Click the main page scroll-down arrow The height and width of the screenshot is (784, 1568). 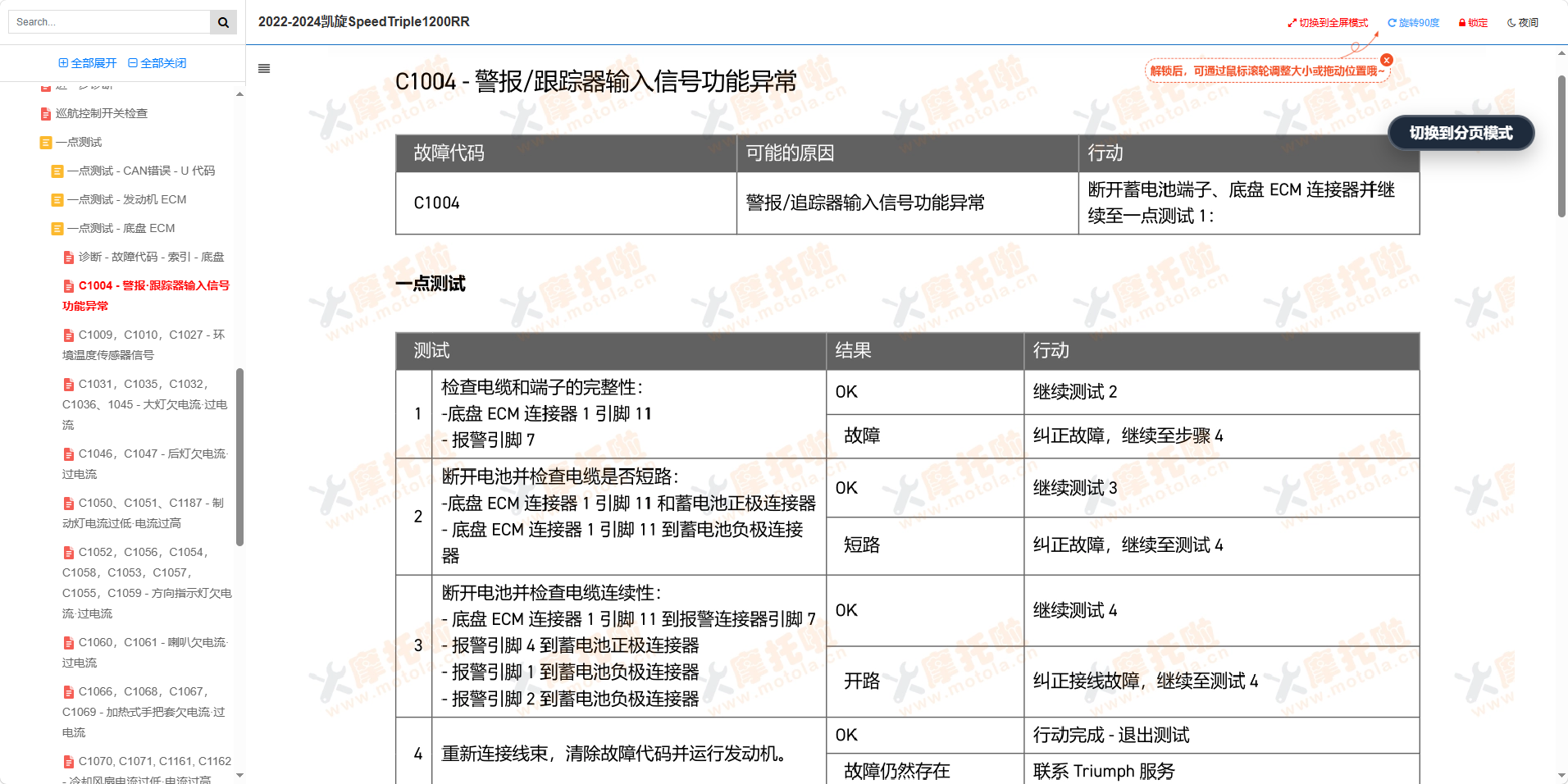[x=1561, y=776]
